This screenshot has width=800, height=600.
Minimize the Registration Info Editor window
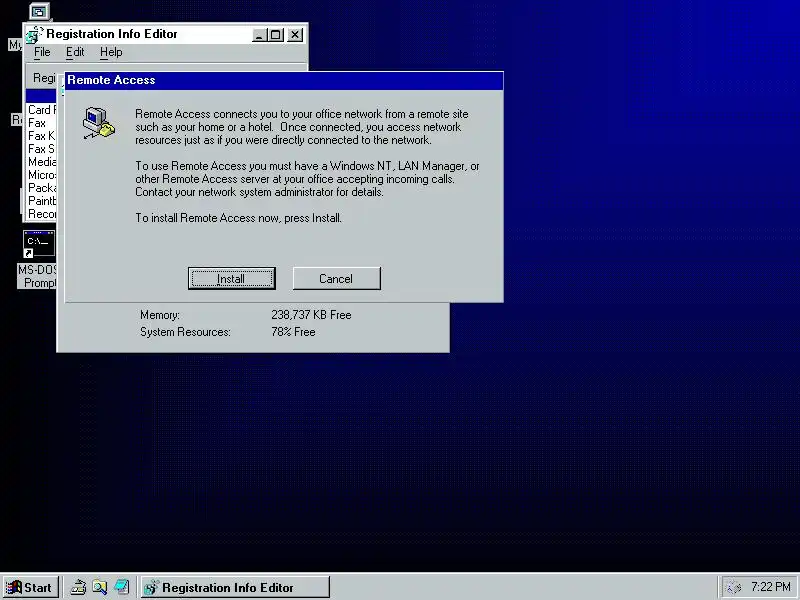click(x=259, y=35)
